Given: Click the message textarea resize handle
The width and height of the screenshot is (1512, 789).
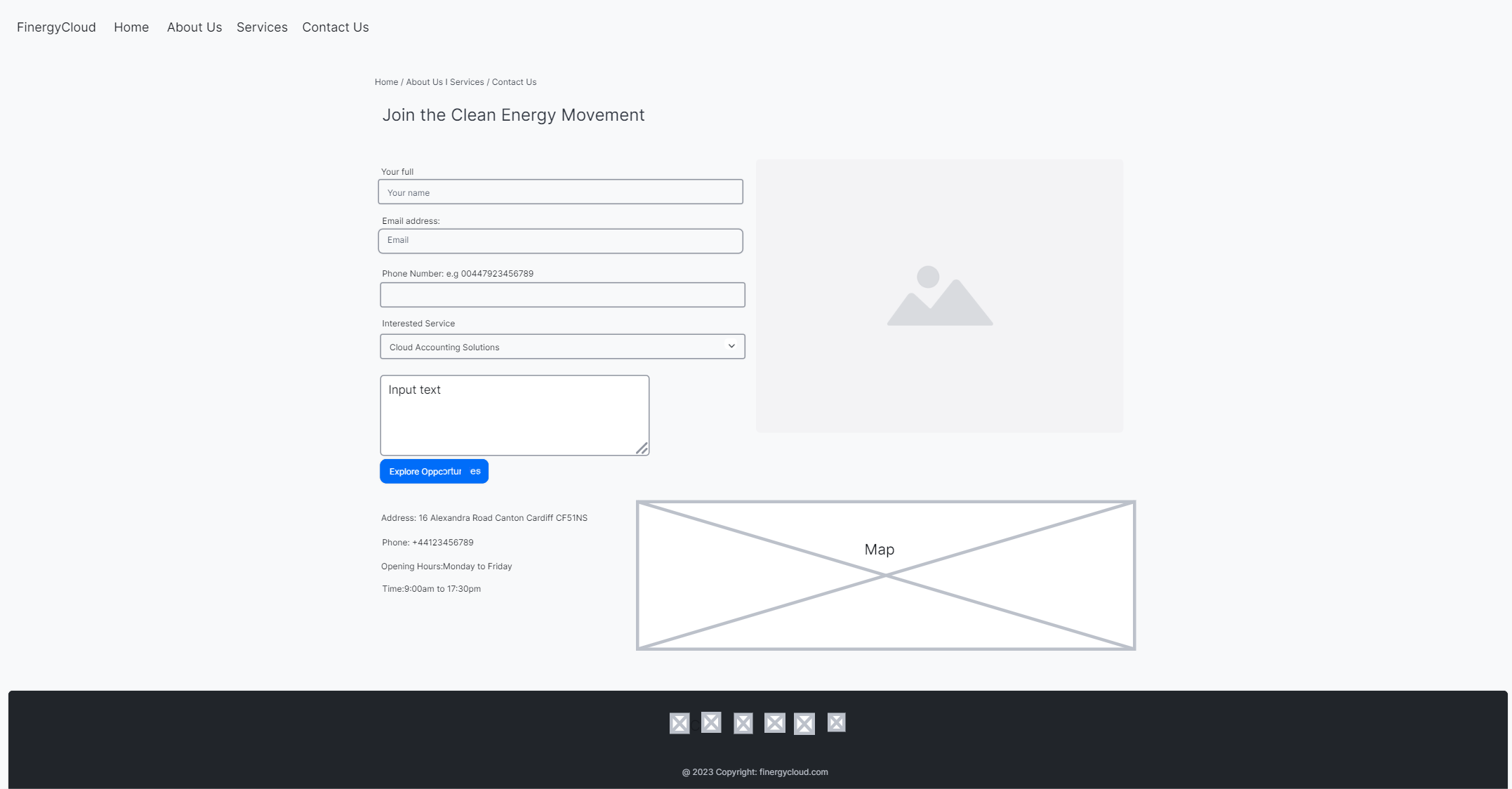Looking at the screenshot, I should pyautogui.click(x=642, y=449).
